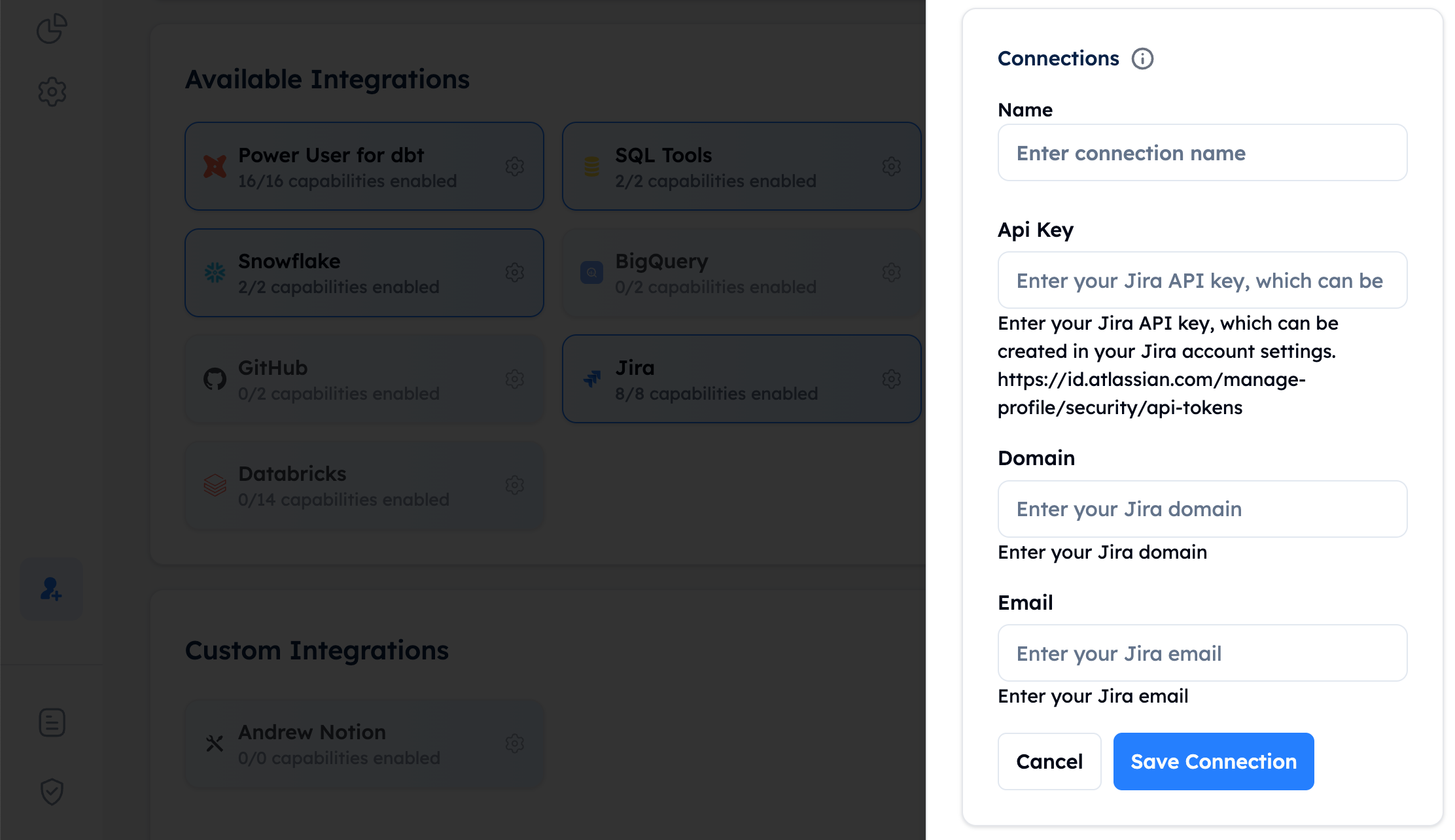Click the Custom Integrations heading
The width and height of the screenshot is (1455, 840).
click(x=317, y=650)
